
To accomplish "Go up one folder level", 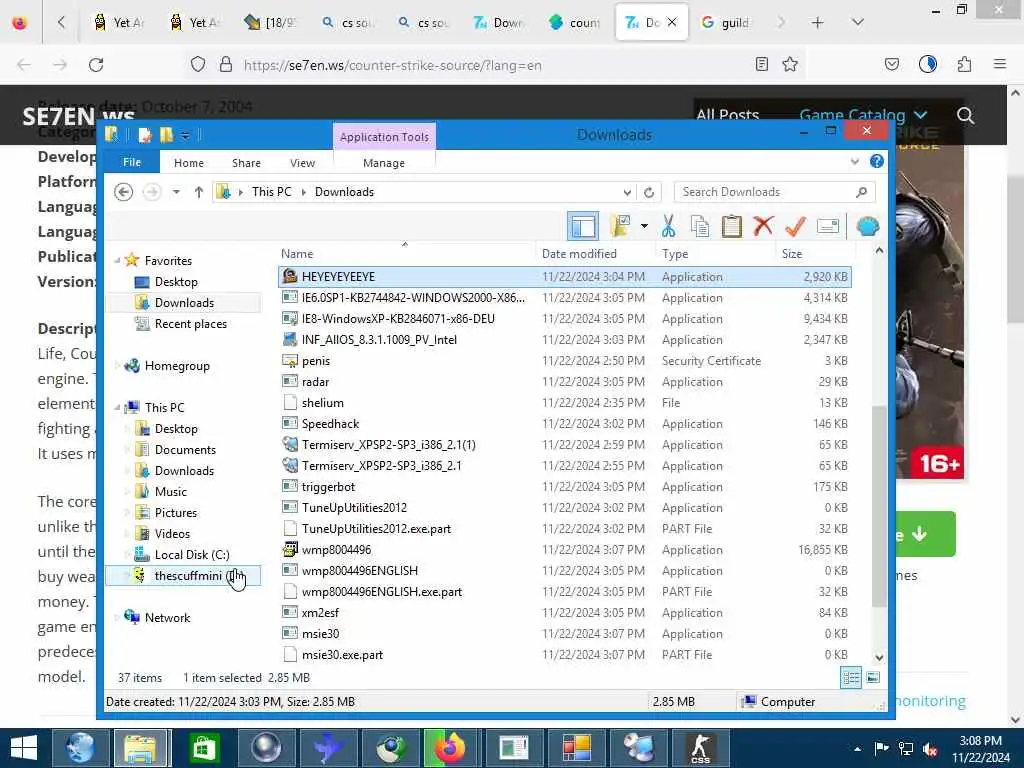I will [x=199, y=192].
